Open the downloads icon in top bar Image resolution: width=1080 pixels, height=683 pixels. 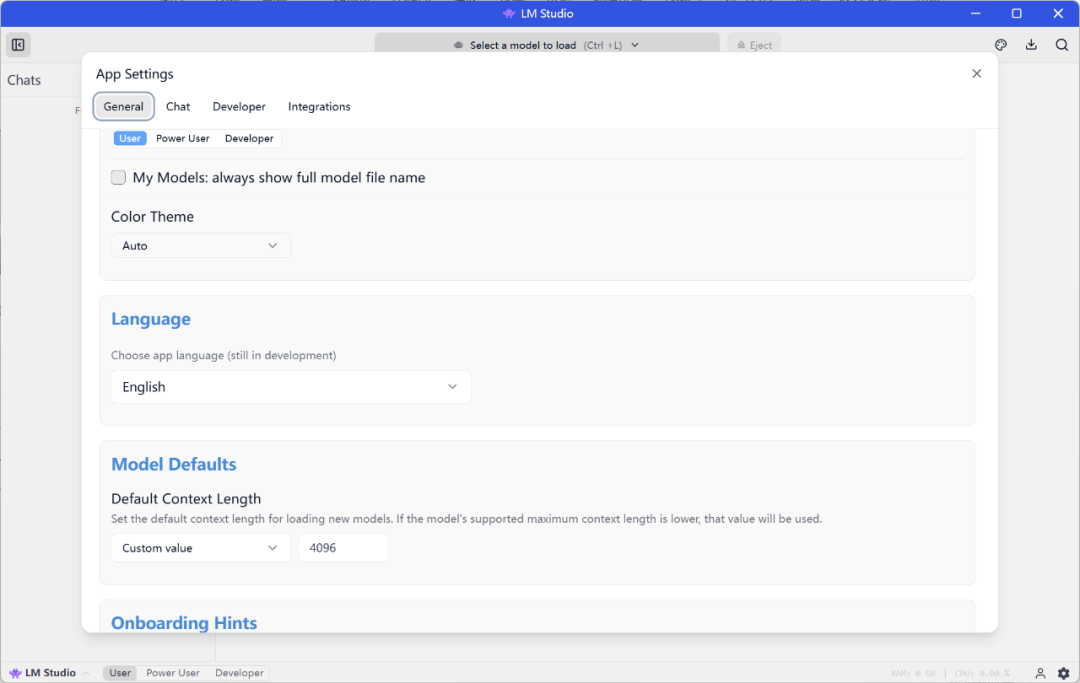click(1031, 45)
